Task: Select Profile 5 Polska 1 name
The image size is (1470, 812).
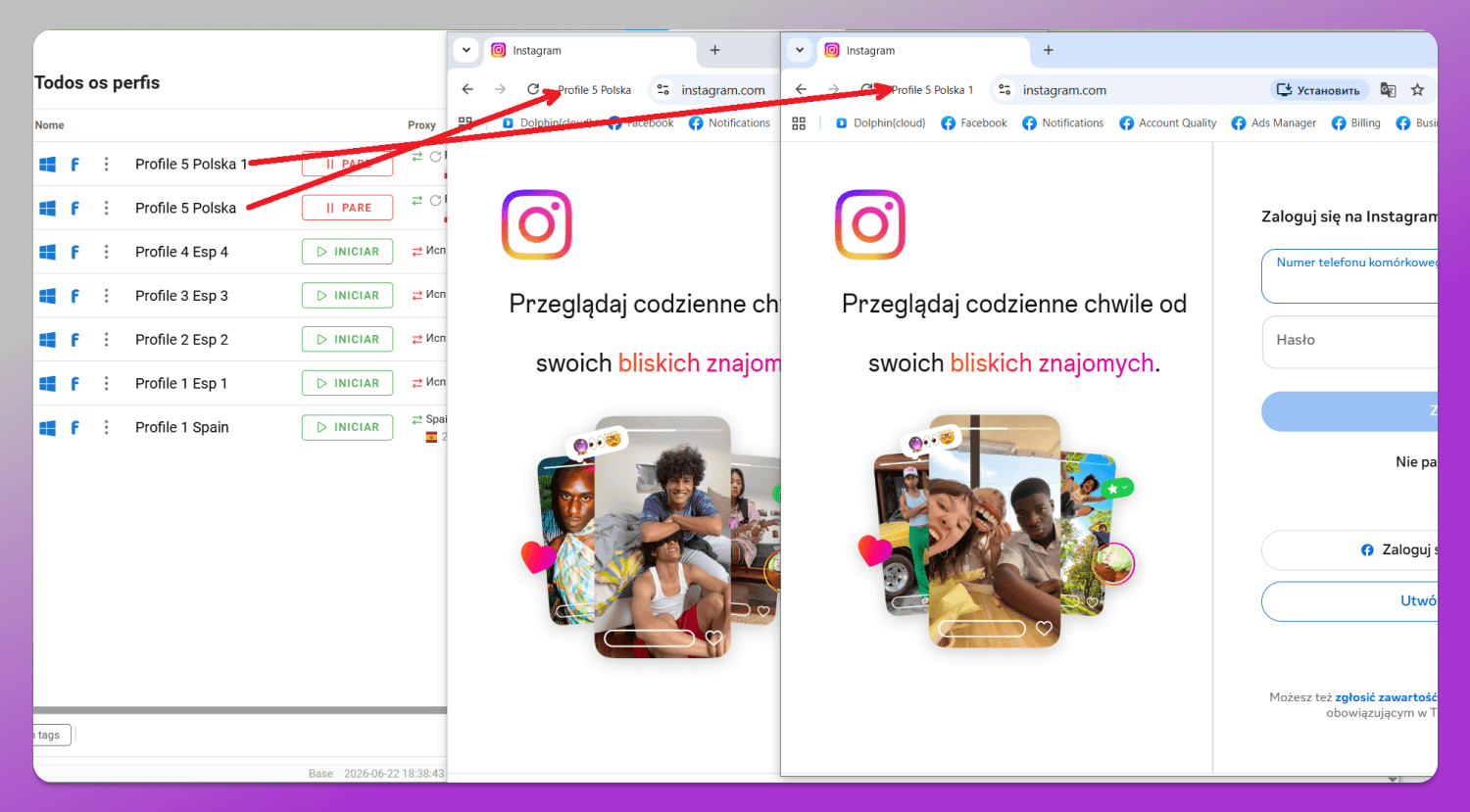Action: click(x=191, y=165)
